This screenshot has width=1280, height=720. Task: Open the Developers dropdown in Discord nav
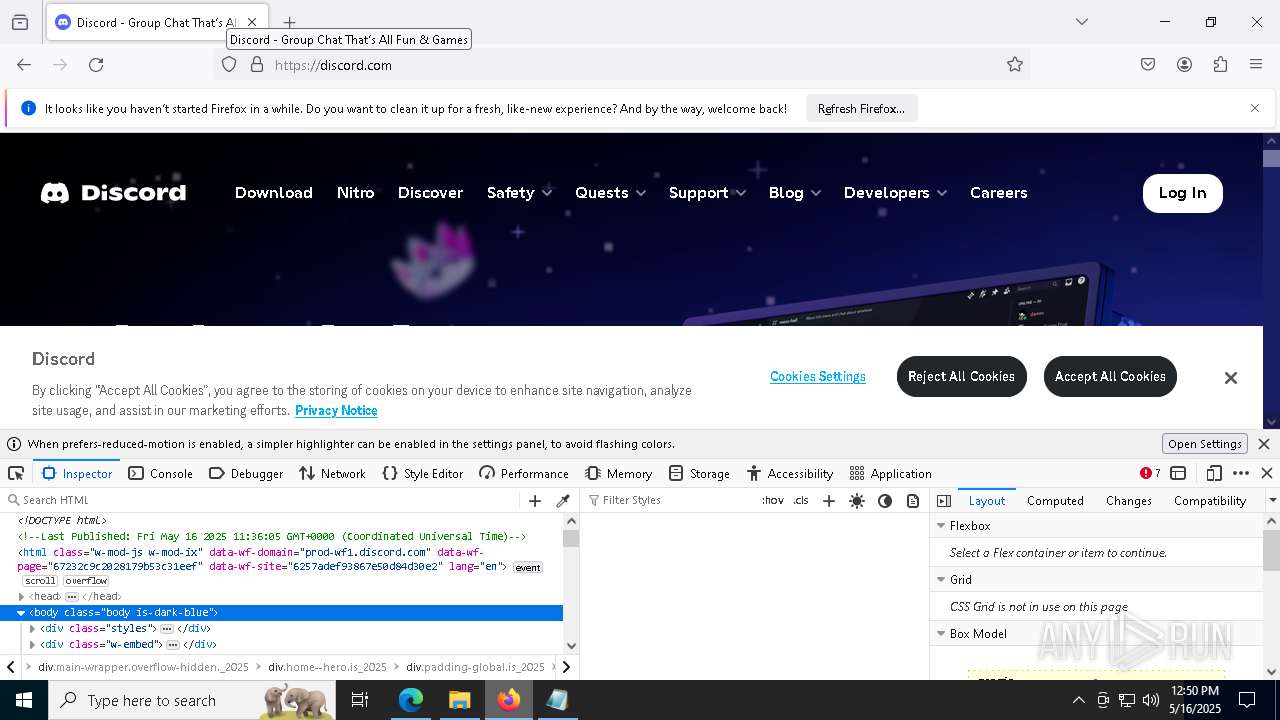coord(896,193)
